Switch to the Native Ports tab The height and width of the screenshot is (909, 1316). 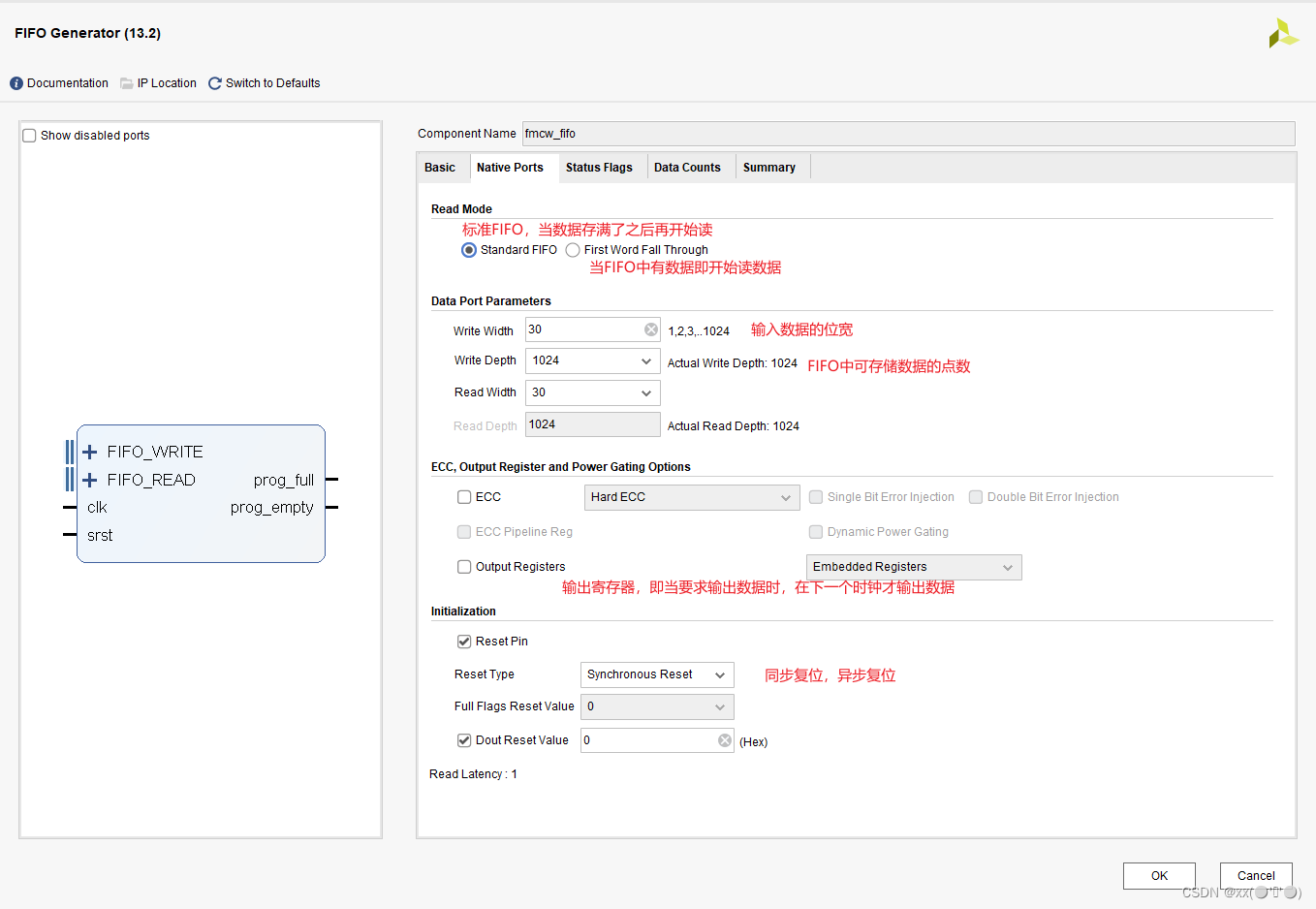coord(511,168)
